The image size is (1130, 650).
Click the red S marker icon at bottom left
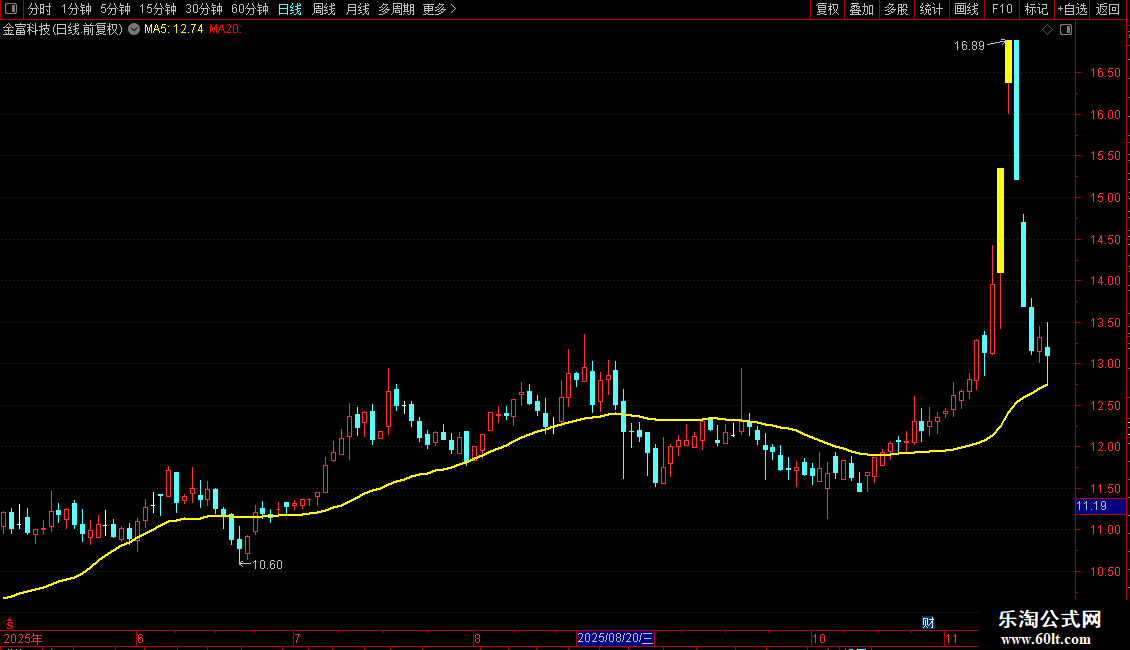pos(9,624)
